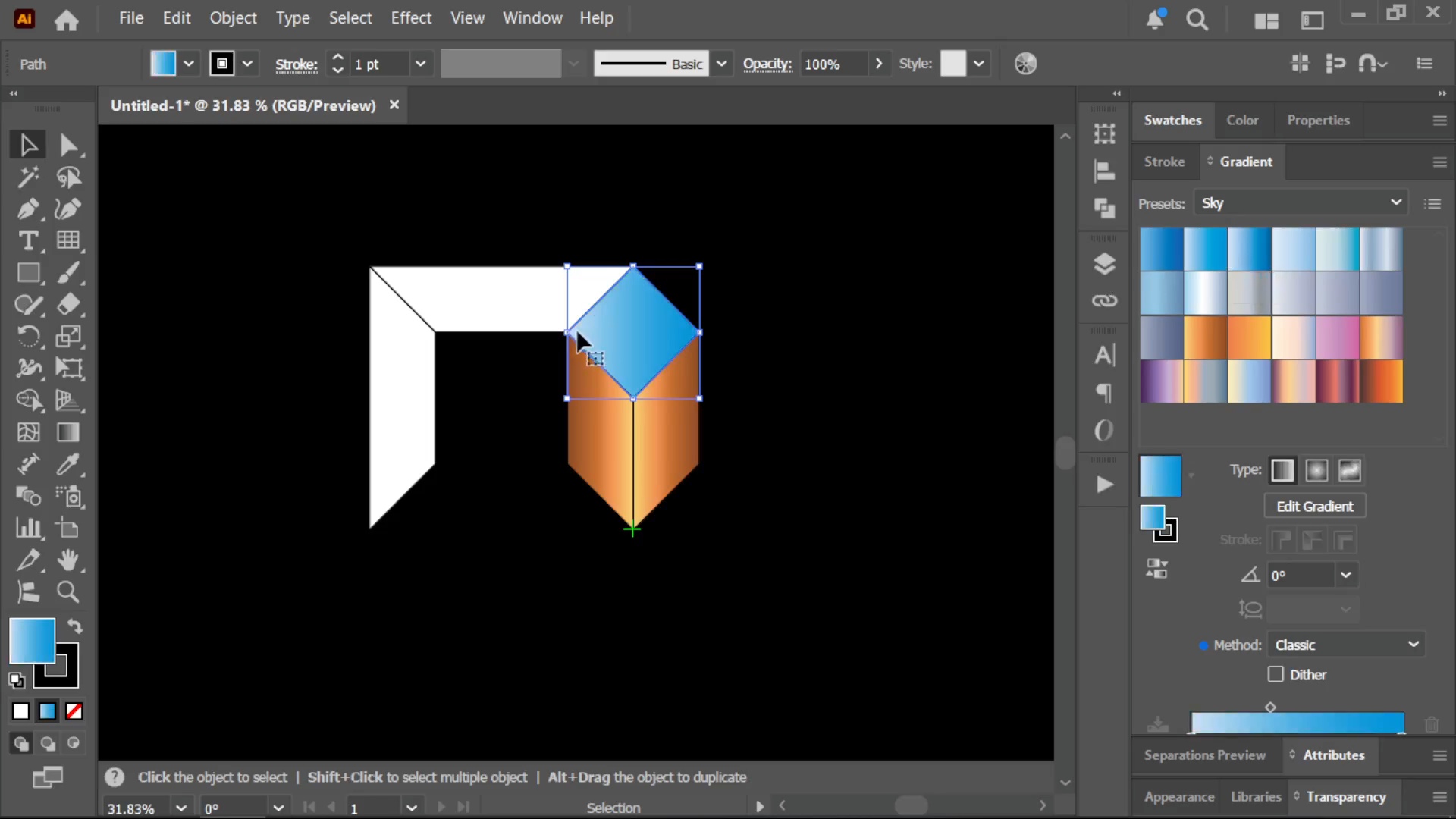Viewport: 1456px width, 819px height.
Task: Select the Rectangle tool
Action: 28,273
